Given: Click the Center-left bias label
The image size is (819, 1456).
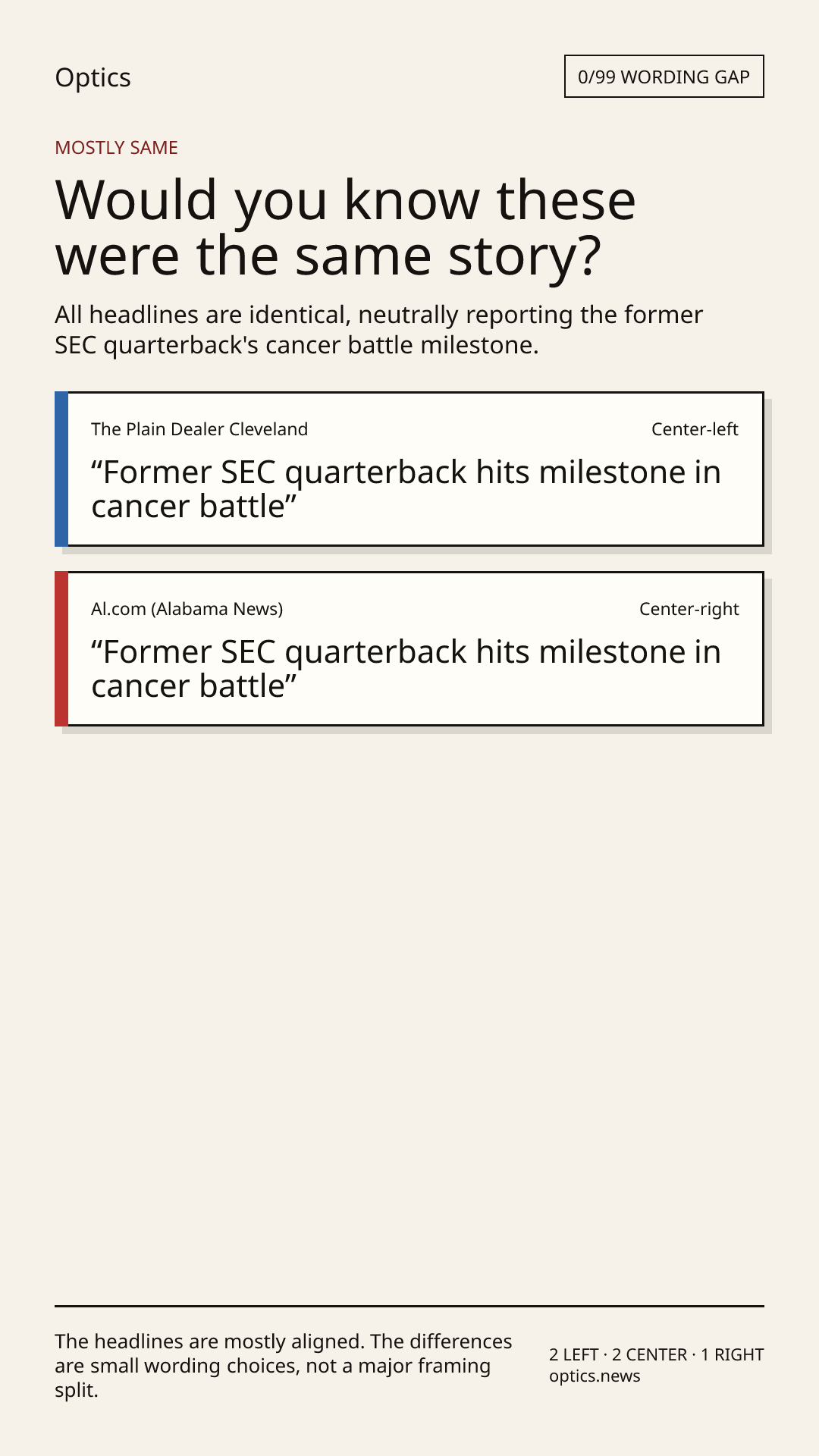Looking at the screenshot, I should click(x=695, y=429).
